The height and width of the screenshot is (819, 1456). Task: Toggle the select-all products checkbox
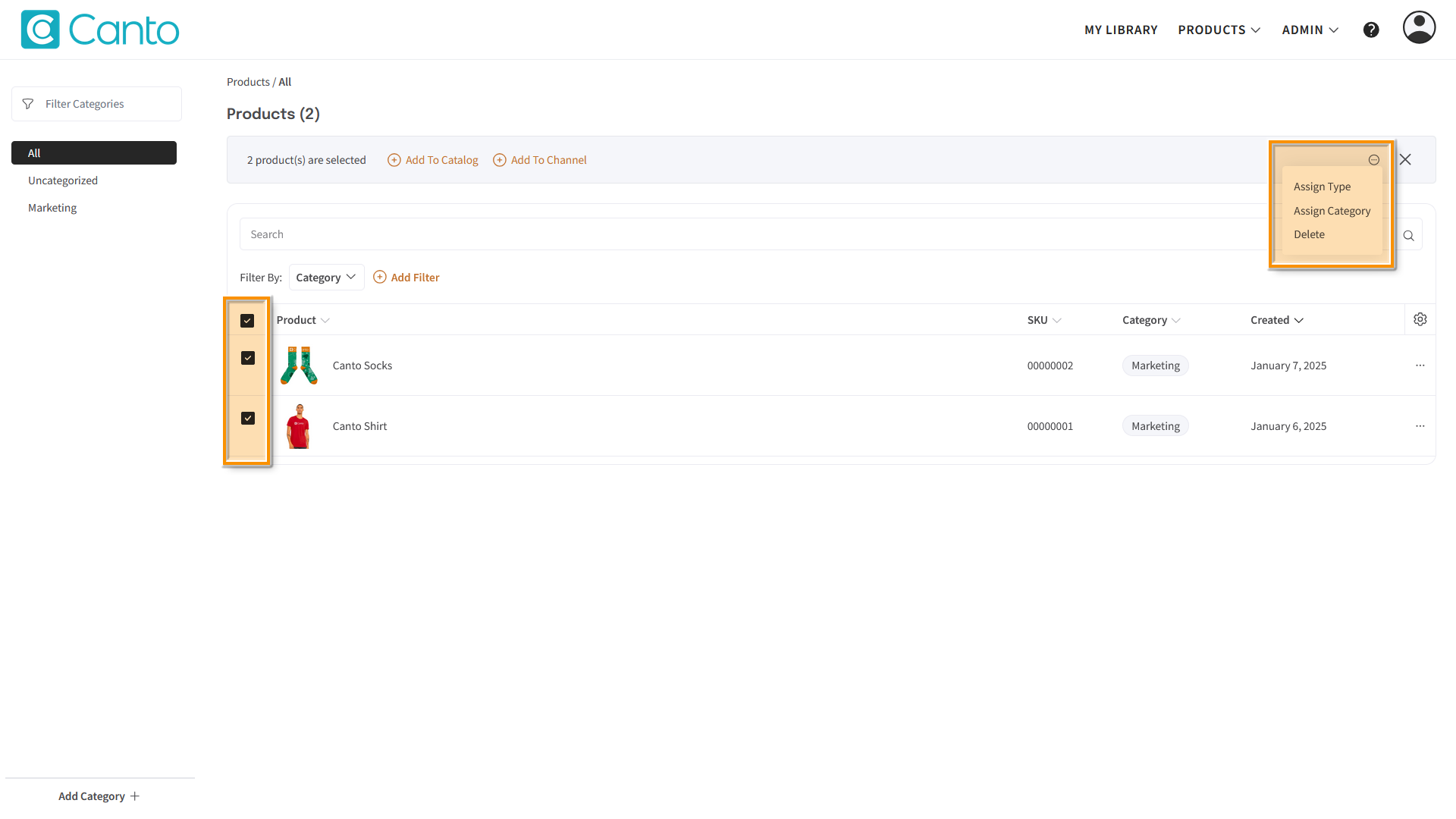(x=247, y=321)
